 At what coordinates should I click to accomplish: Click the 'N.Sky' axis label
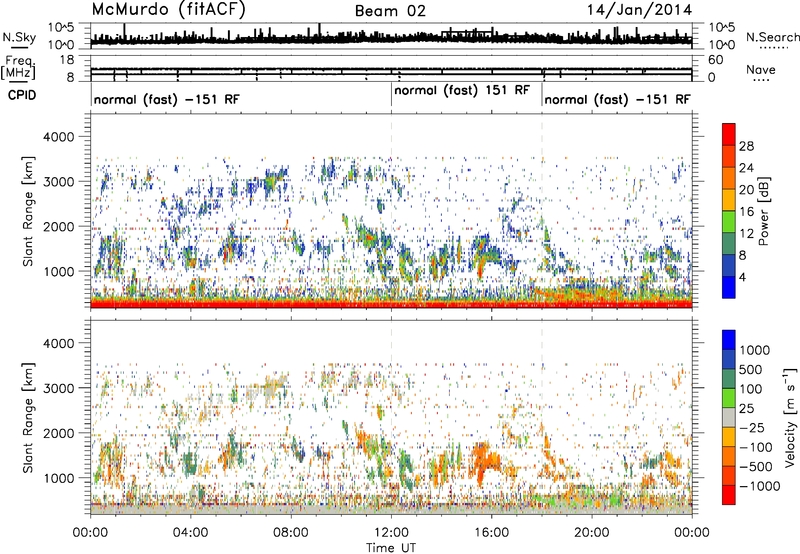(19, 37)
